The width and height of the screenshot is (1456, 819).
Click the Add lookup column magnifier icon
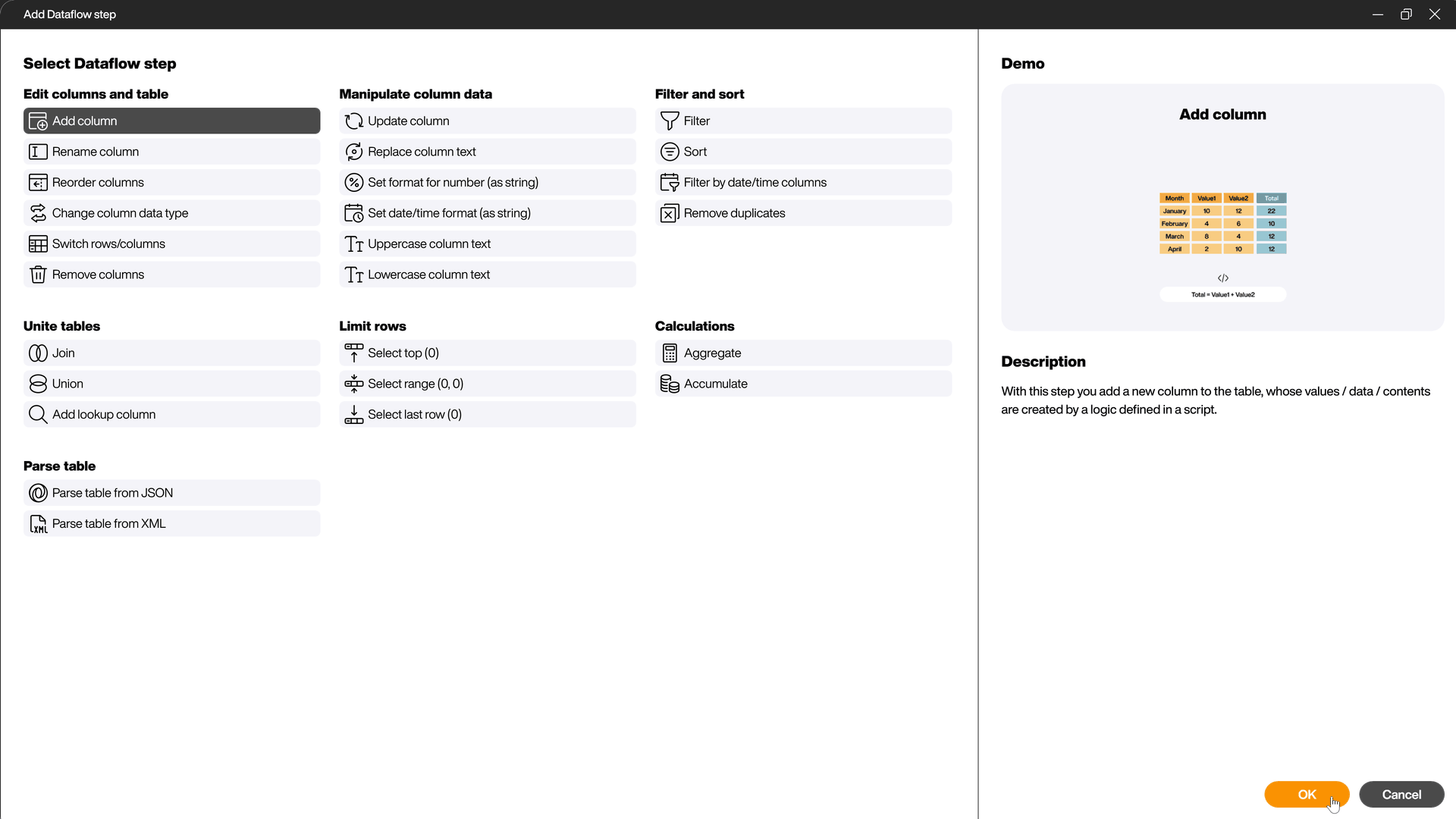(38, 415)
